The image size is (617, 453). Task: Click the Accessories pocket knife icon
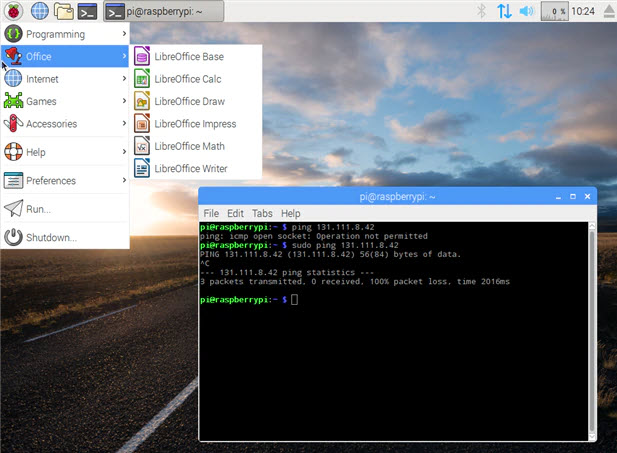pos(13,123)
